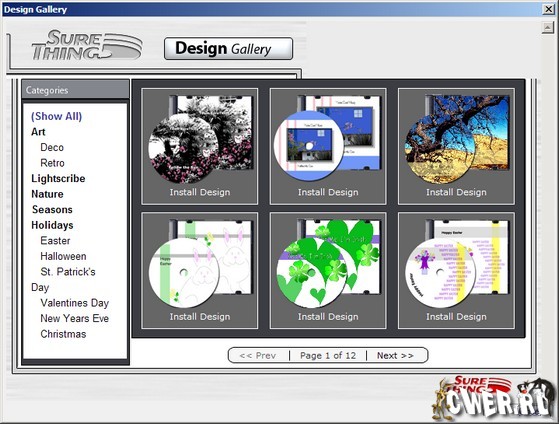
Task: Select the (Show All) category
Action: point(56,116)
